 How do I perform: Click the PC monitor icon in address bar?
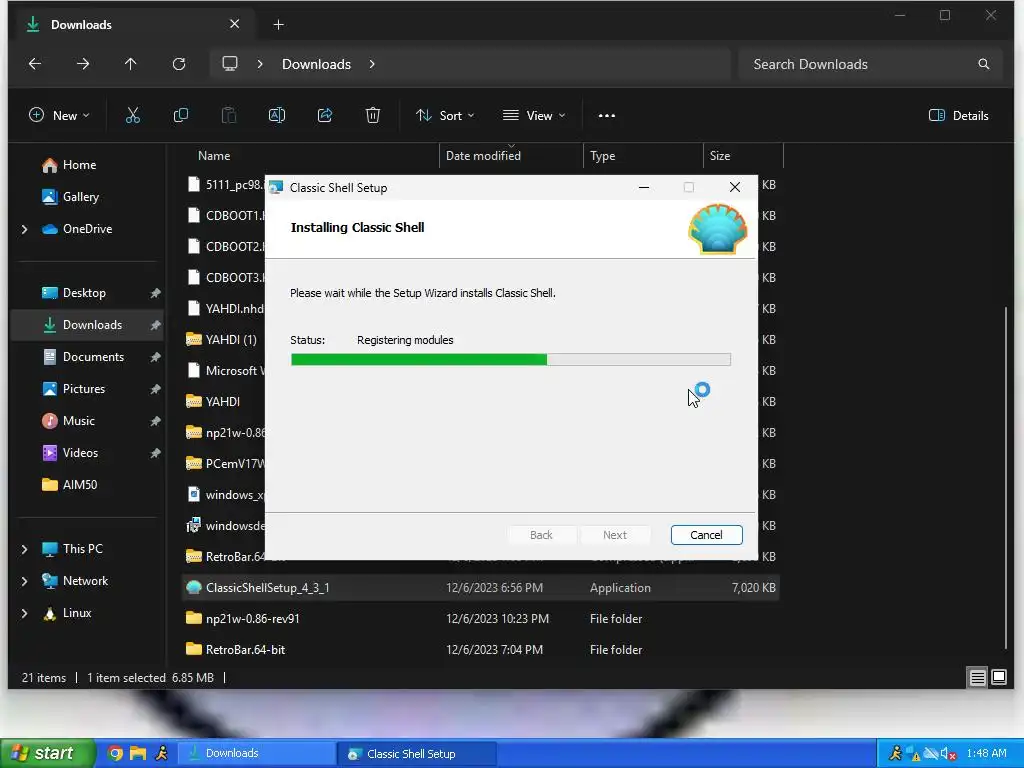(230, 64)
